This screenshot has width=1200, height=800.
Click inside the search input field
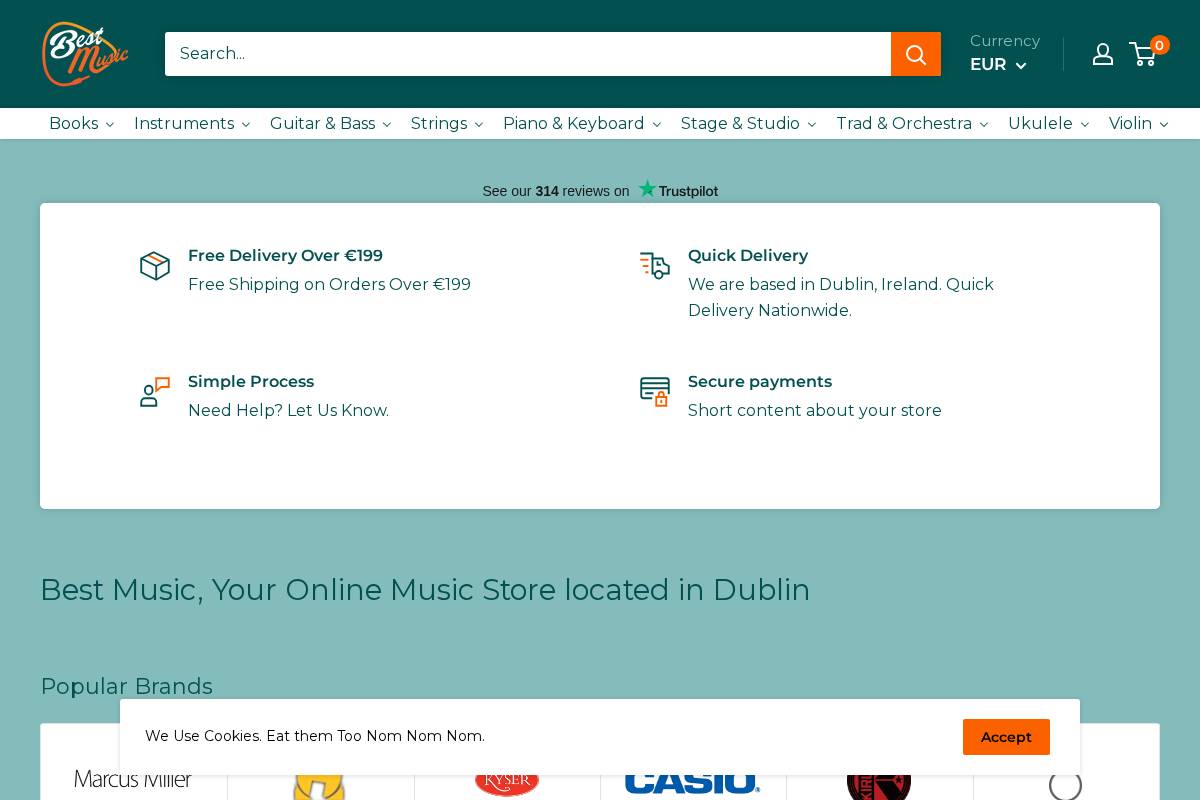click(x=528, y=54)
